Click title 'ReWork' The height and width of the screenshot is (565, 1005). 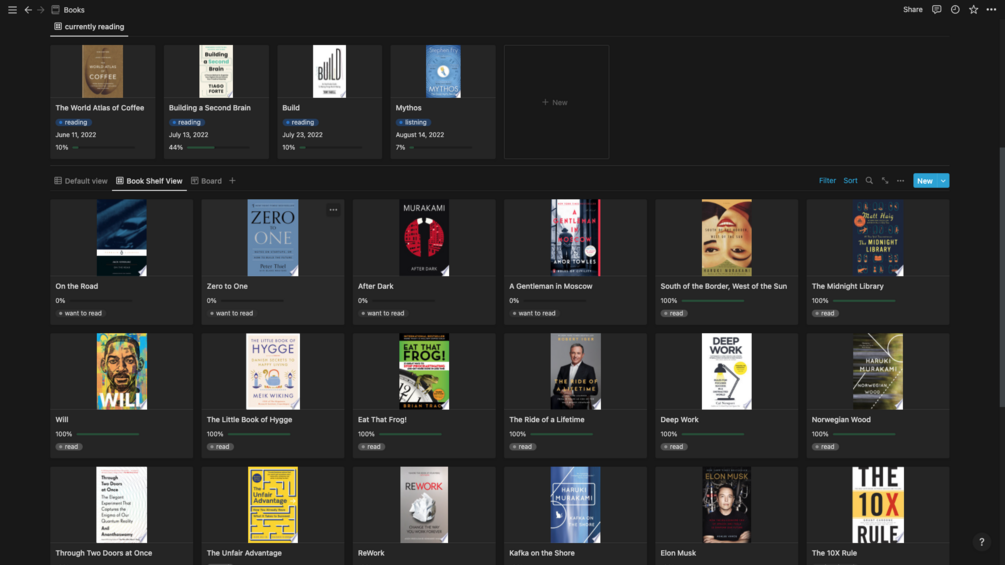pyautogui.click(x=370, y=553)
